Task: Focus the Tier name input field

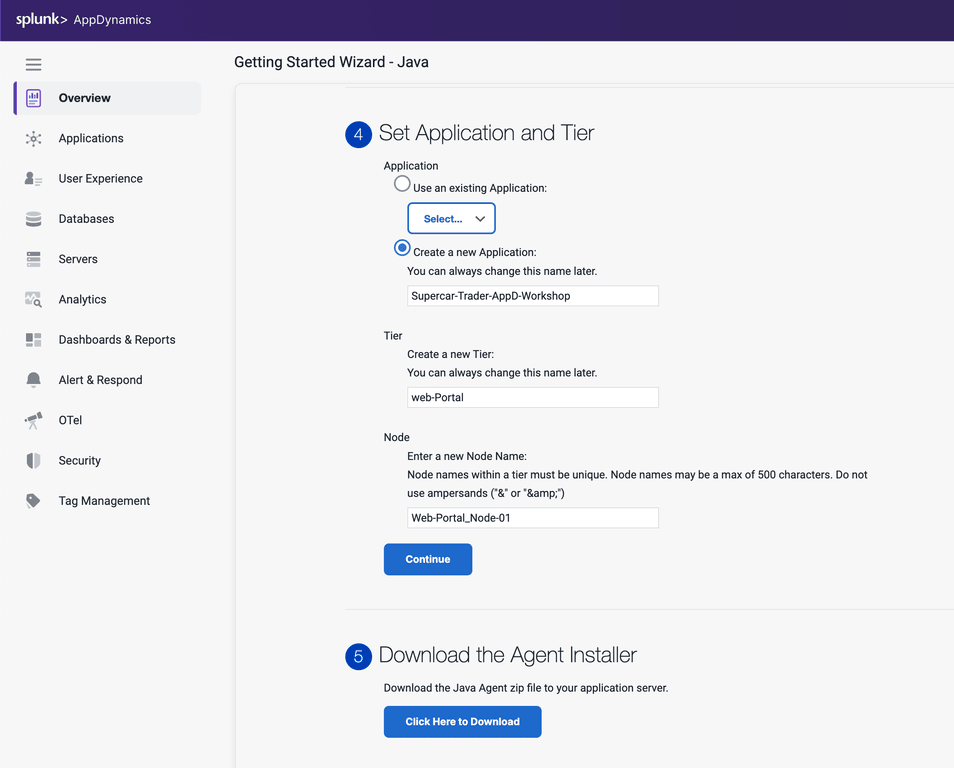Action: point(532,398)
